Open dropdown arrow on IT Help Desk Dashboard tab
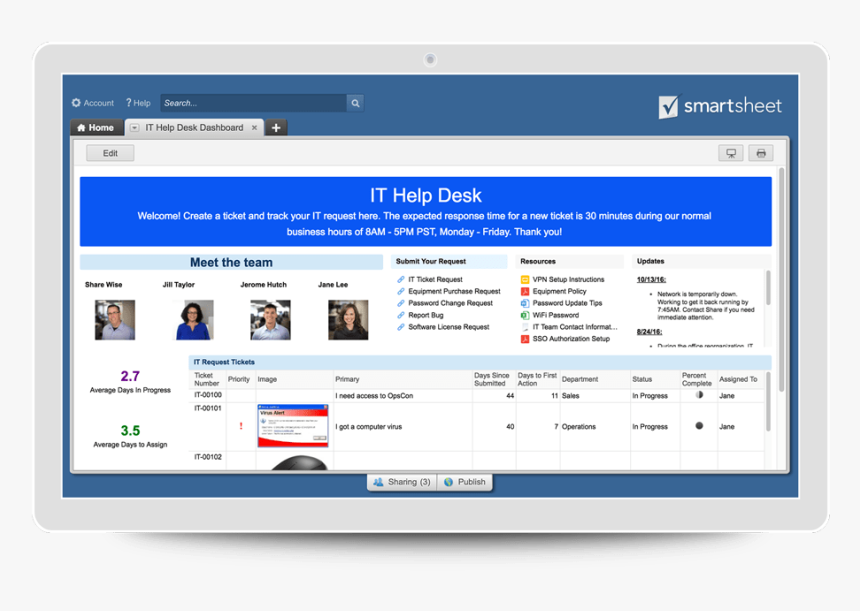The width and height of the screenshot is (860, 611). tap(134, 128)
